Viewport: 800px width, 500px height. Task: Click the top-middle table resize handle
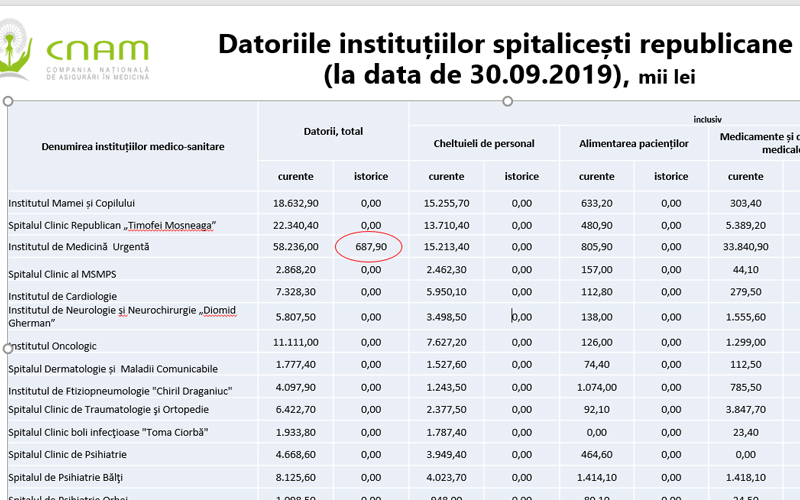pyautogui.click(x=507, y=101)
